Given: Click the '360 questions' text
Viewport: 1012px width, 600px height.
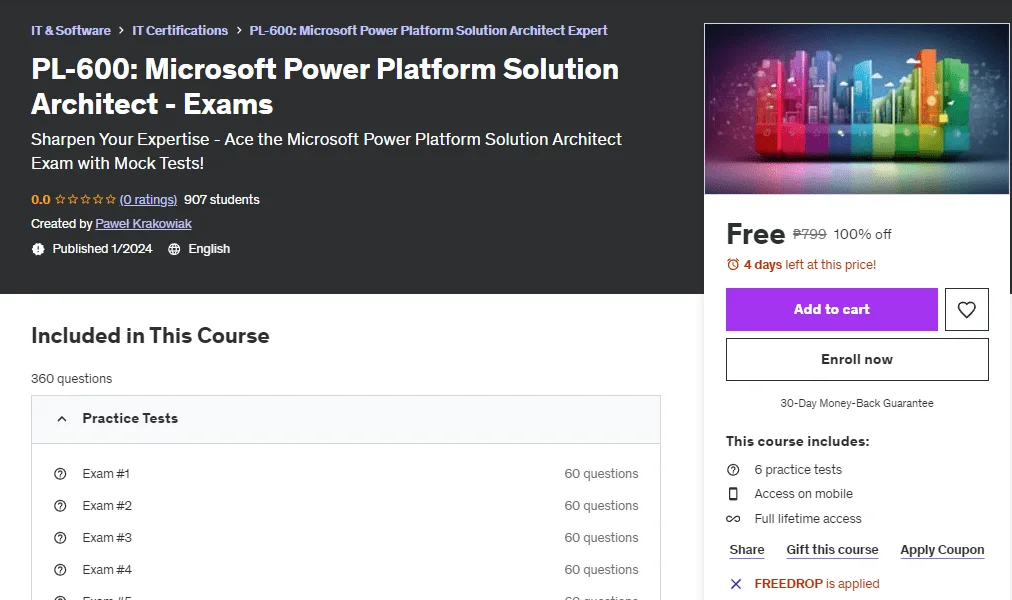Looking at the screenshot, I should click(x=72, y=379).
